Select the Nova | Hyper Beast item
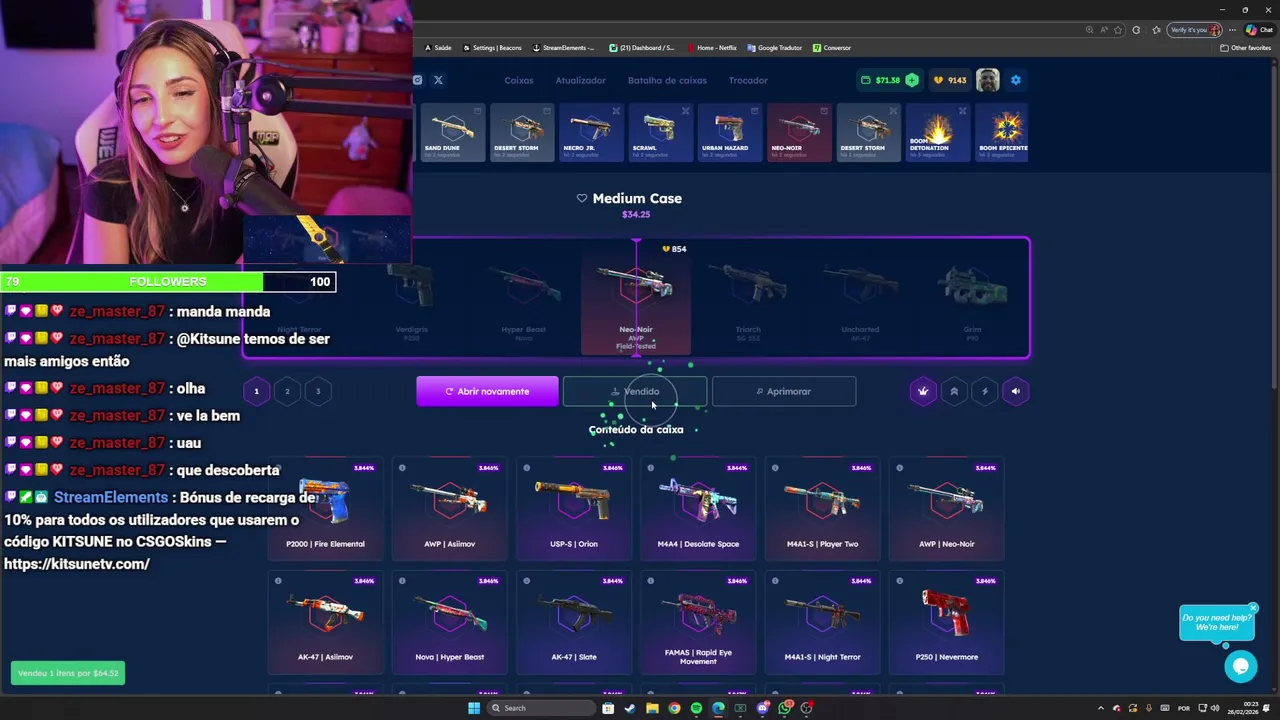Screen dimensions: 1280x720 pyautogui.click(x=449, y=622)
